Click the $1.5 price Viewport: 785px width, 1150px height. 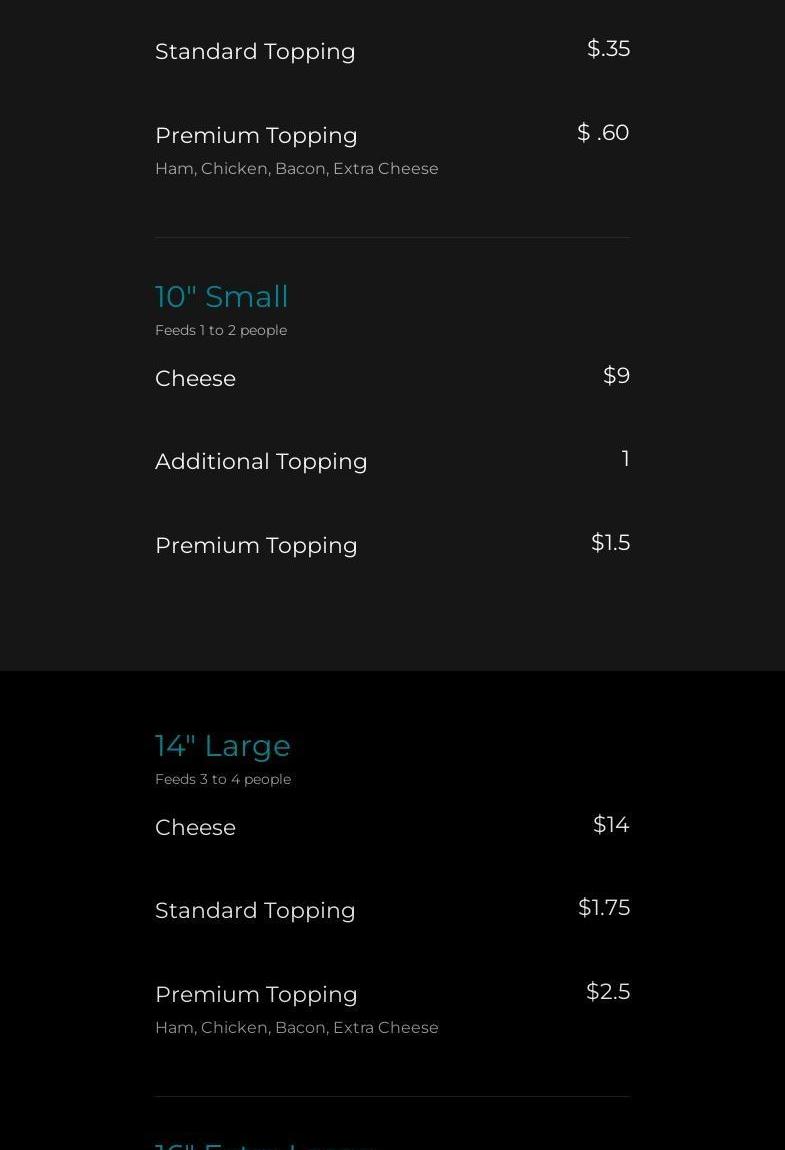pyautogui.click(x=610, y=543)
